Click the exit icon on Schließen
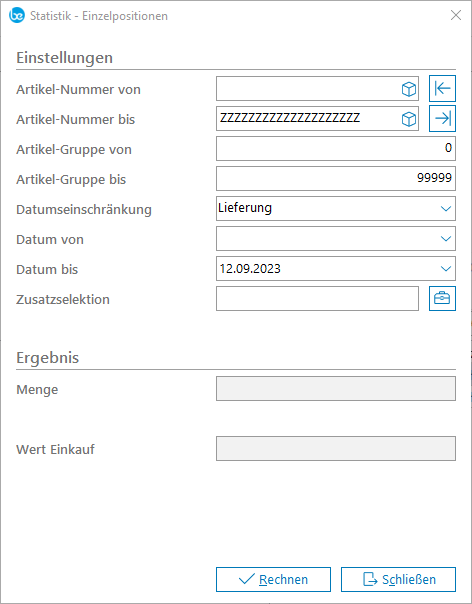The image size is (472, 604). click(x=370, y=579)
